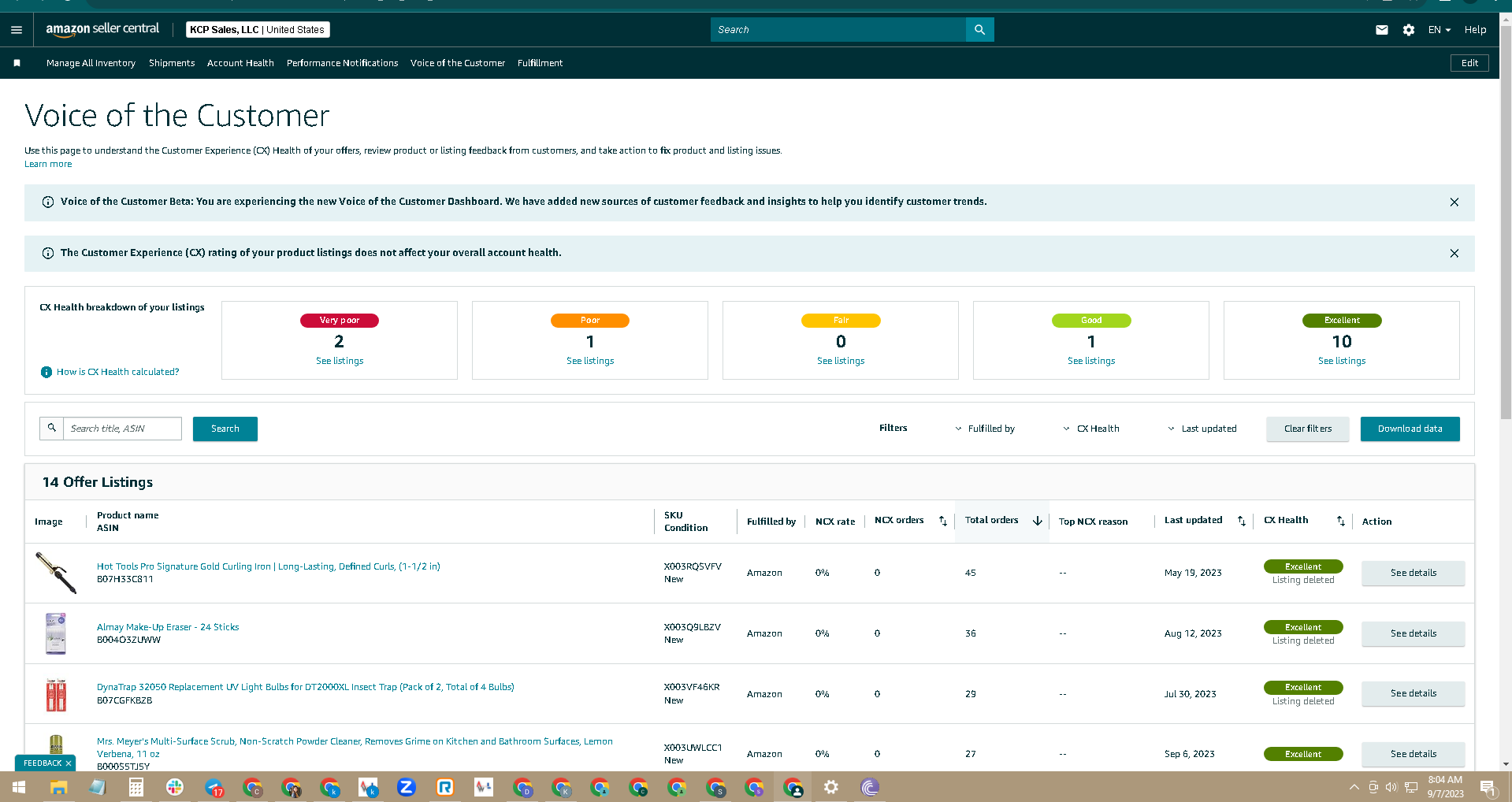
Task: Open Windows Start menu
Action: click(19, 787)
